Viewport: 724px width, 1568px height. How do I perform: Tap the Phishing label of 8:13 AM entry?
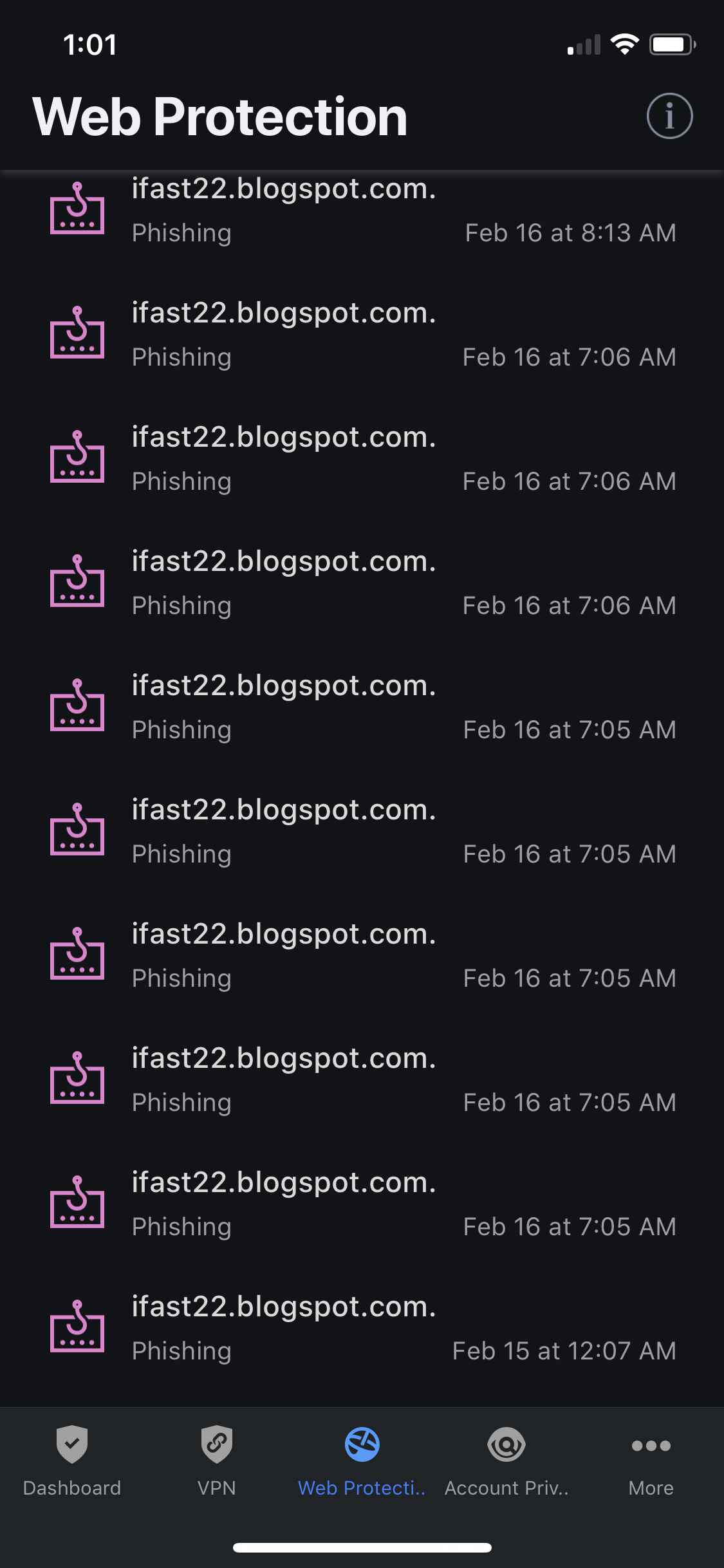click(181, 234)
